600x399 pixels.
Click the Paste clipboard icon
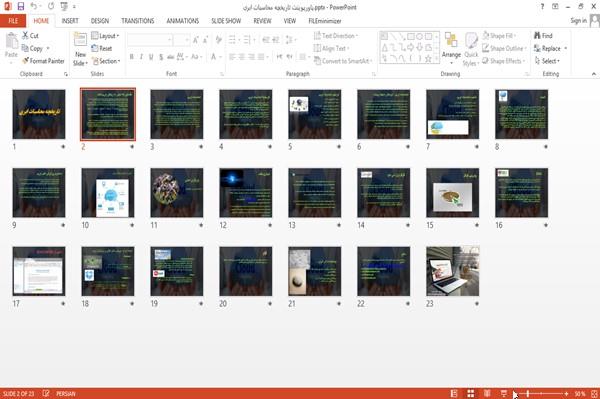click(11, 41)
